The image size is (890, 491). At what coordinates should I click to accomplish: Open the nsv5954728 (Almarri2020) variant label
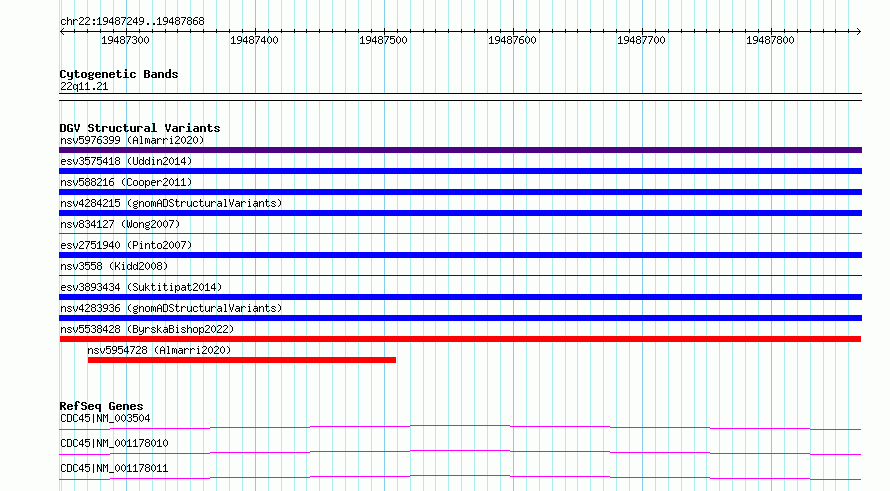point(159,350)
